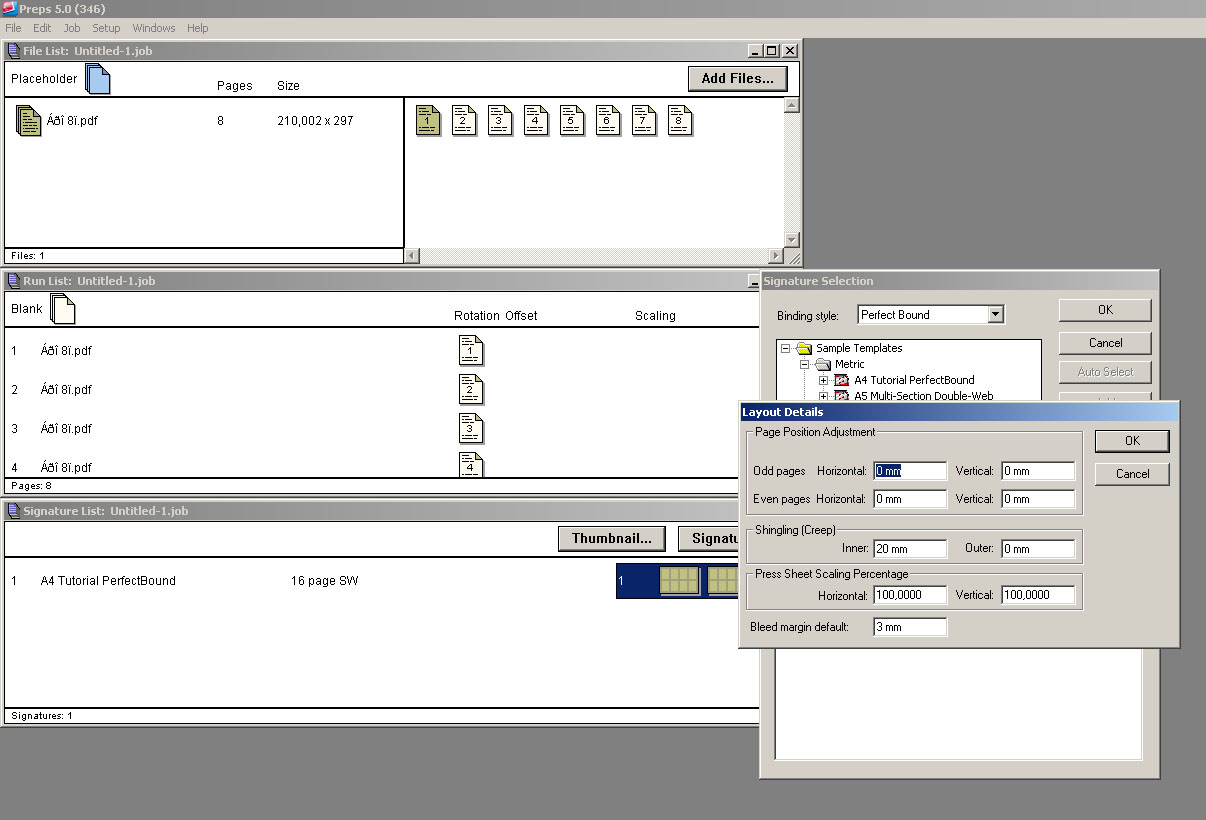1206x820 pixels.
Task: Click signature sheet thumbnail in Signature List
Action: click(679, 581)
